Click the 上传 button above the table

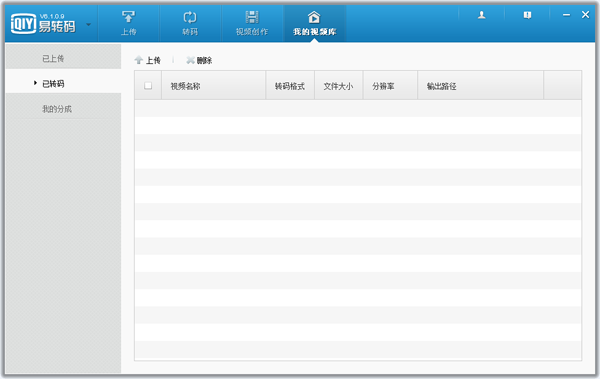148,60
